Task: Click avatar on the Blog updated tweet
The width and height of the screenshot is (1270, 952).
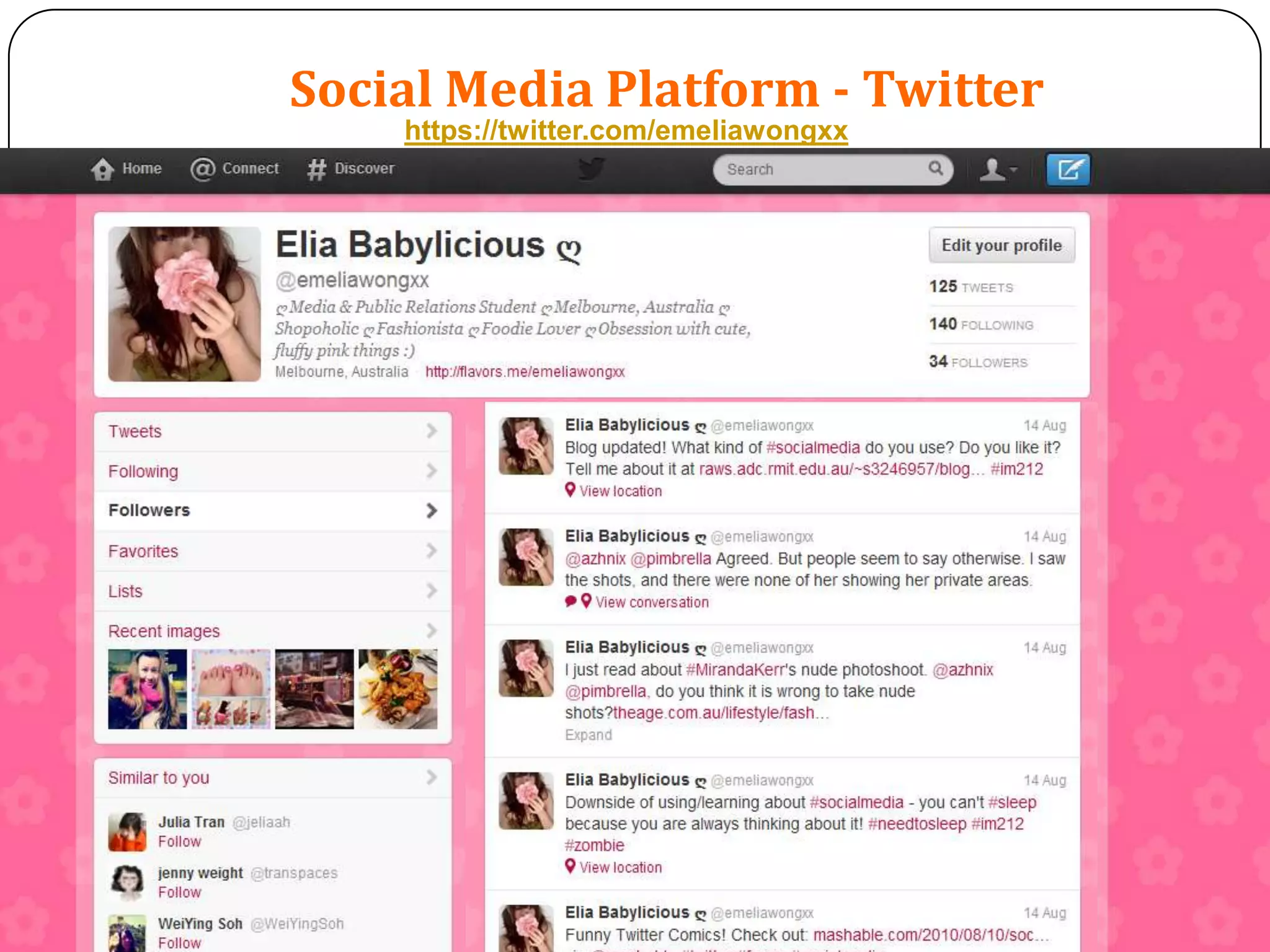Action: 526,446
